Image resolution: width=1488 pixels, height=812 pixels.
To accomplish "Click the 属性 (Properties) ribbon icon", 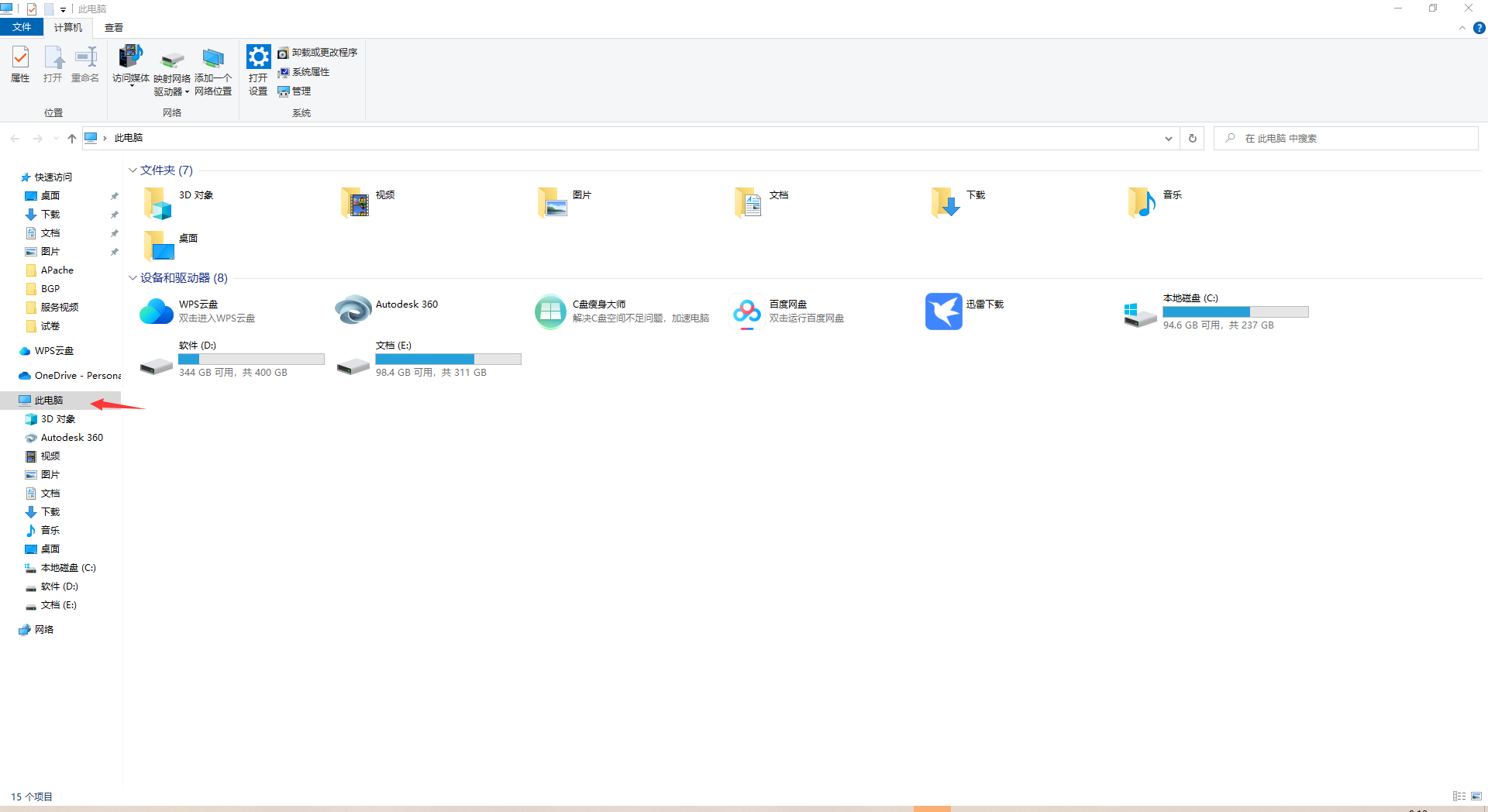I will (20, 64).
